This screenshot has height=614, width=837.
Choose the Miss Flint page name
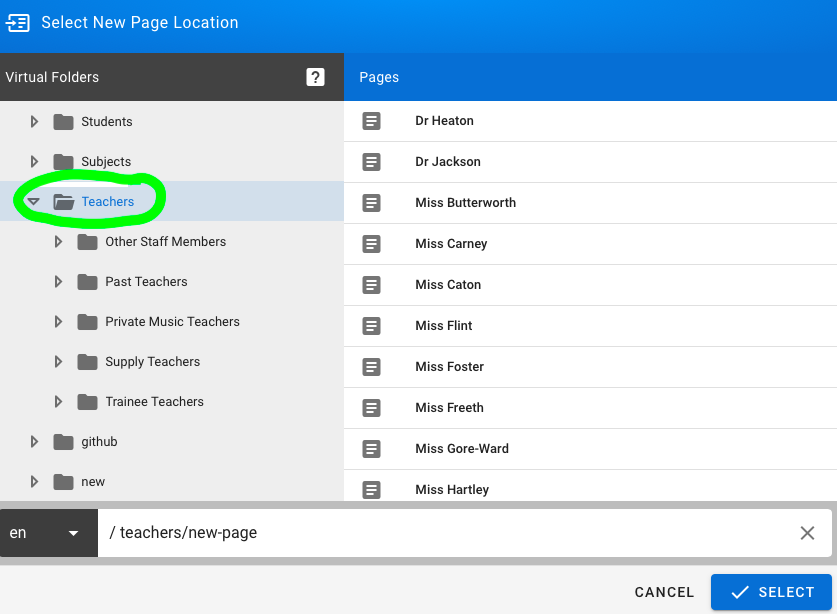444,326
